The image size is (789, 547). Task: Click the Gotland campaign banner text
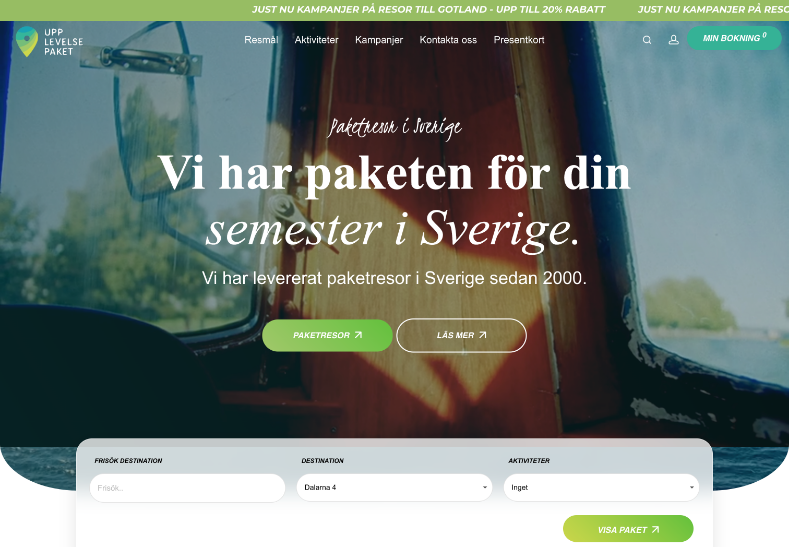[428, 10]
